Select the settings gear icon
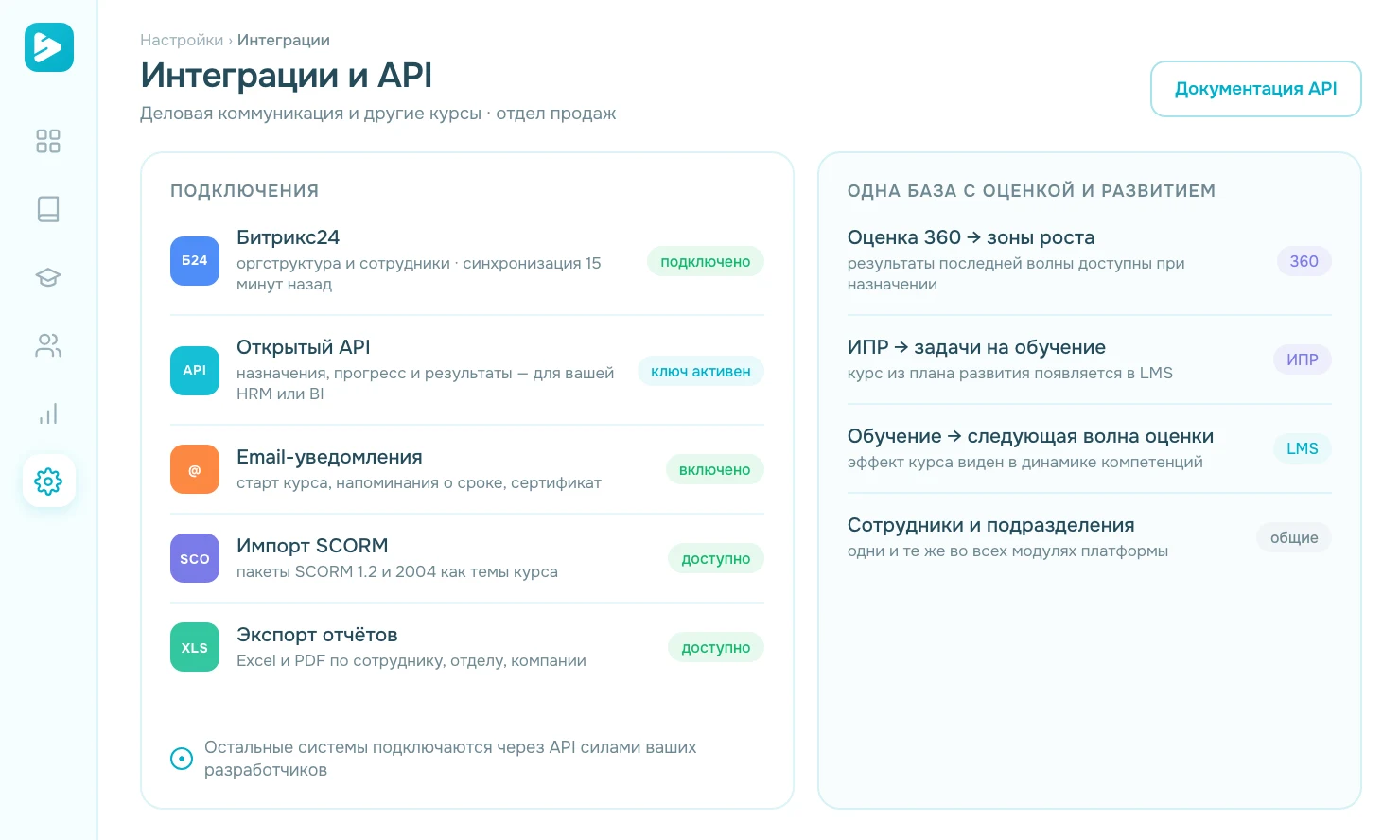This screenshot has width=1400, height=840. (48, 481)
